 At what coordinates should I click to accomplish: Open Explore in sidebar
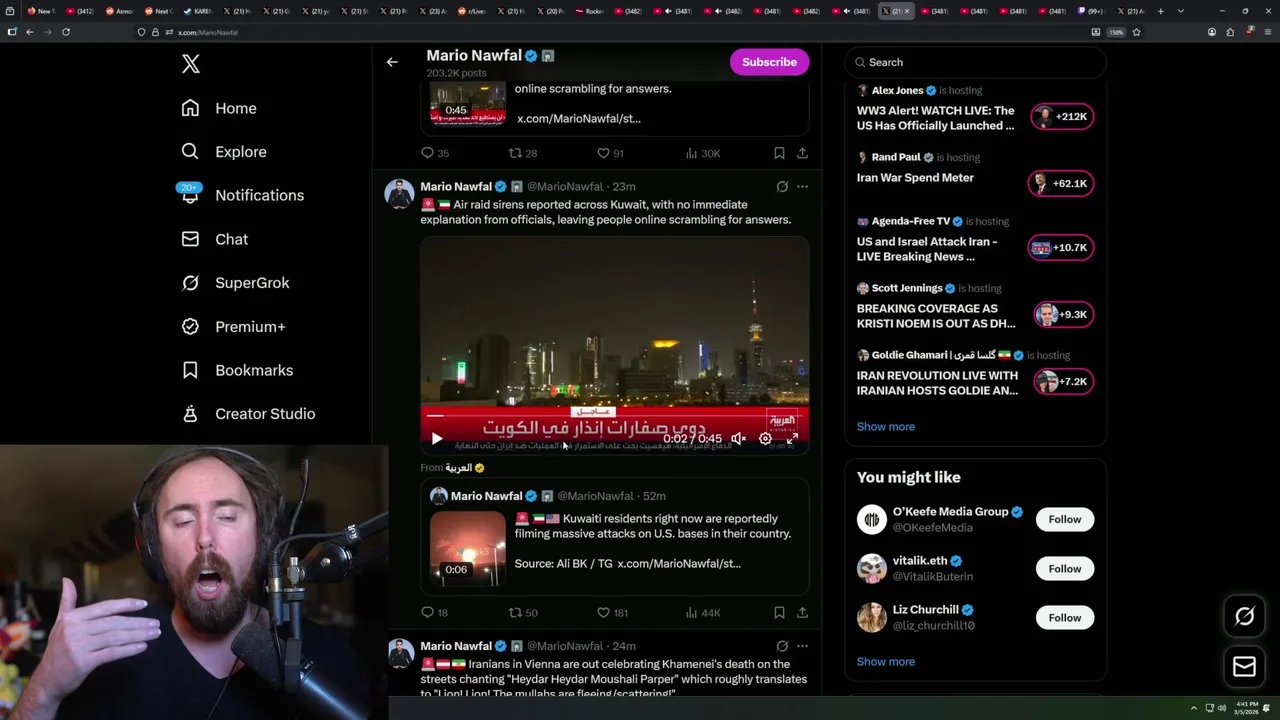coord(223,152)
